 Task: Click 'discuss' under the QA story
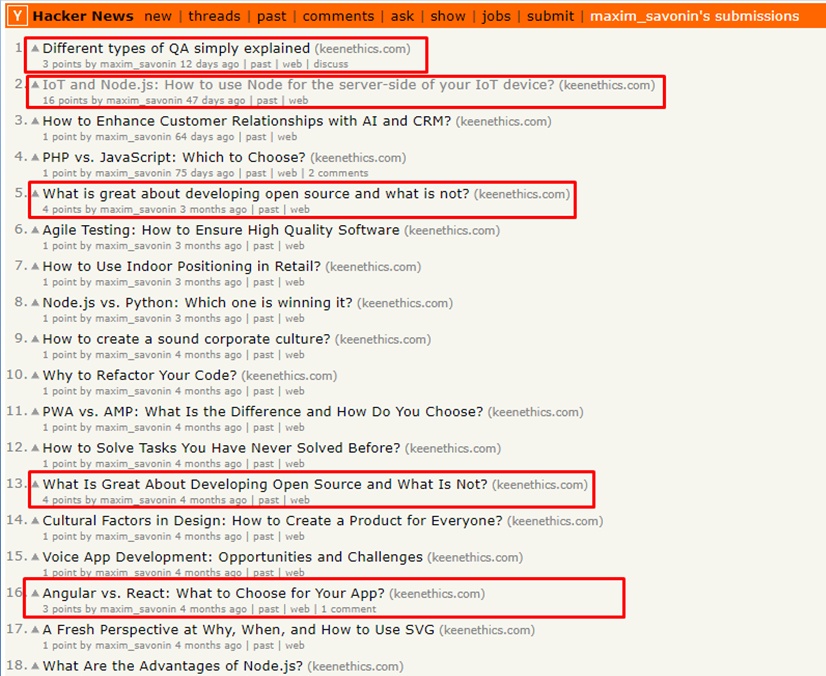[x=331, y=64]
